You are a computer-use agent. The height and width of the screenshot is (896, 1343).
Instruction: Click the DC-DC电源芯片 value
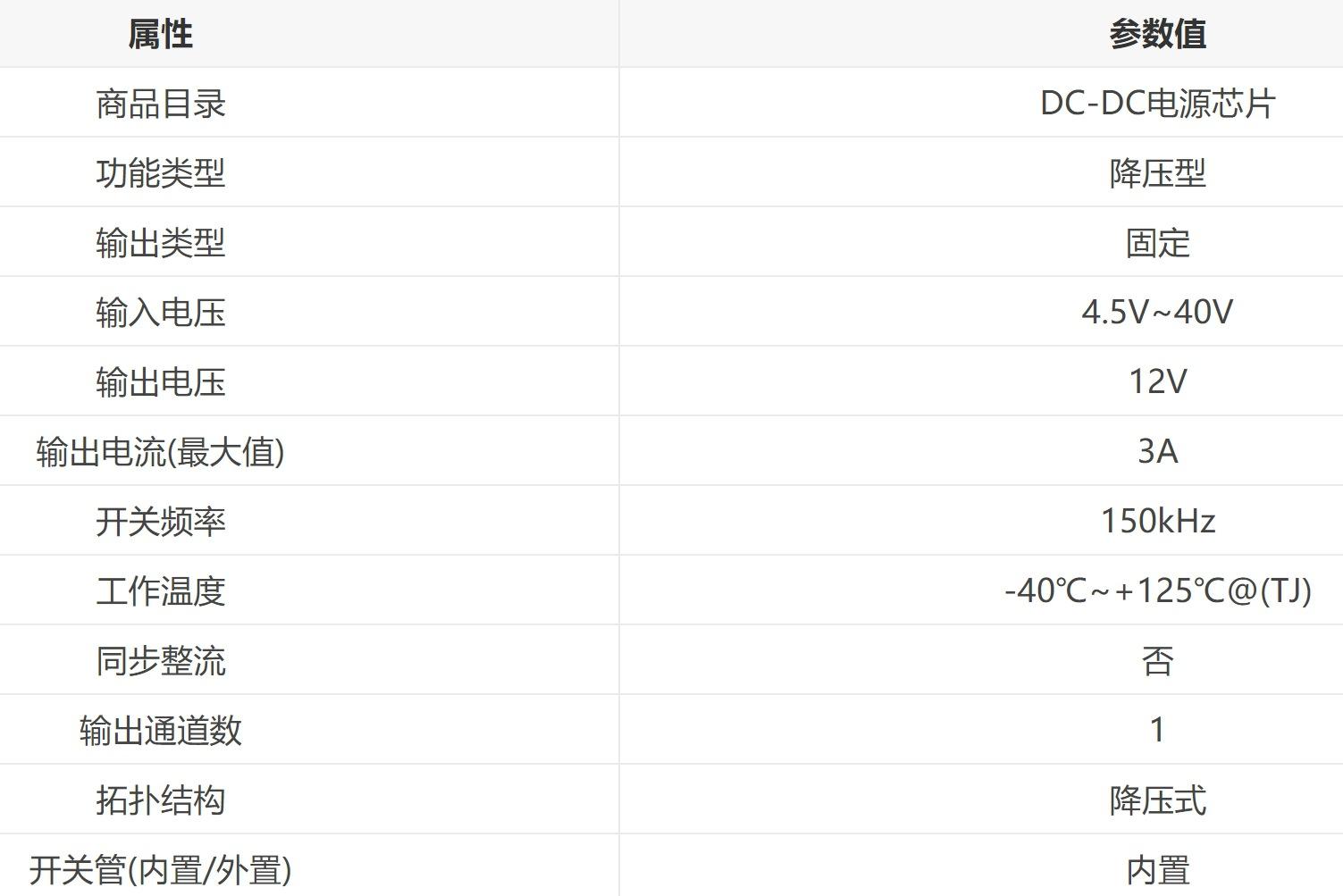(x=1157, y=104)
